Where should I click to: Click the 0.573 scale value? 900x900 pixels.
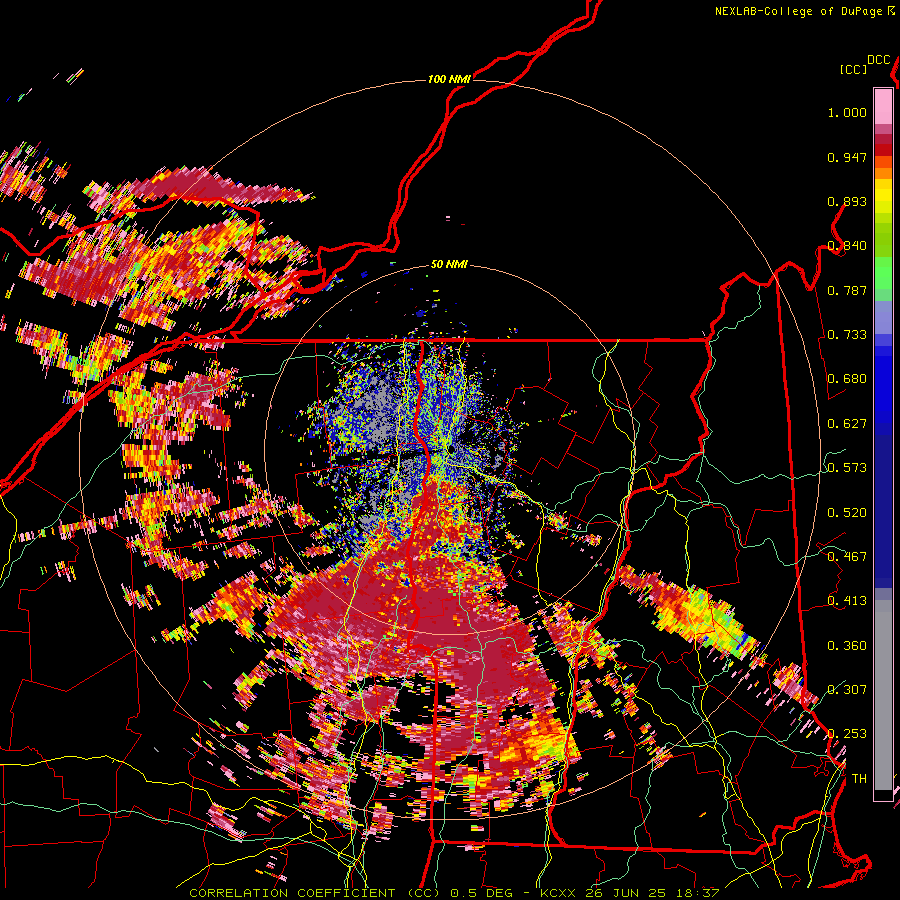pos(847,468)
